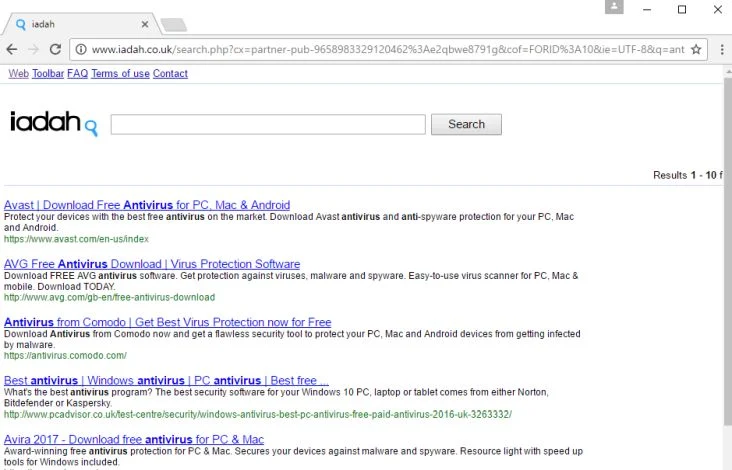Screen dimensions: 732x470
Task: Go back with the browser back arrow
Action: point(12,49)
